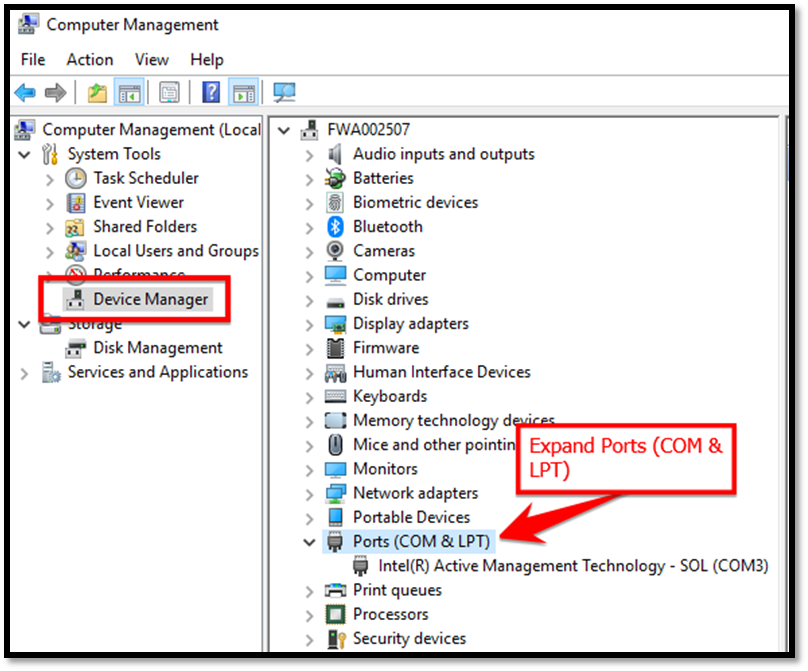Toggle Show/Hide Console Tree toolbar icon
This screenshot has width=808, height=671.
pos(128,93)
